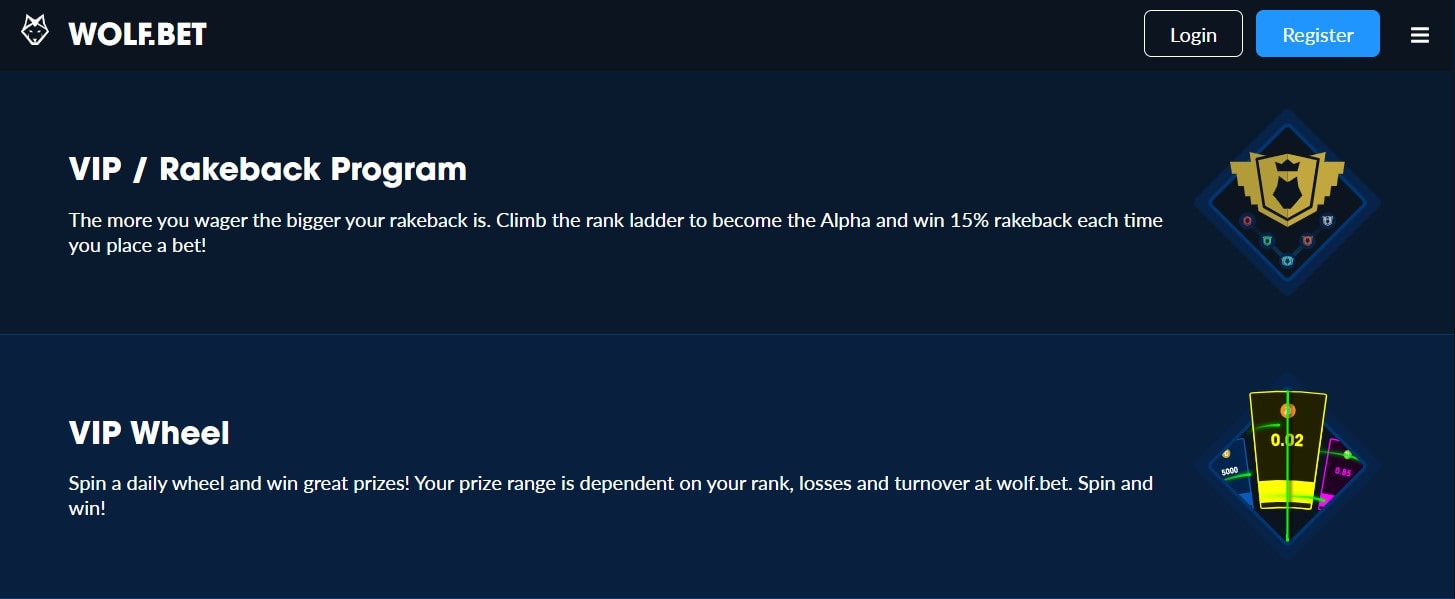Select the orange rank badge icon
Screen dimensions: 1455x599
1307,240
